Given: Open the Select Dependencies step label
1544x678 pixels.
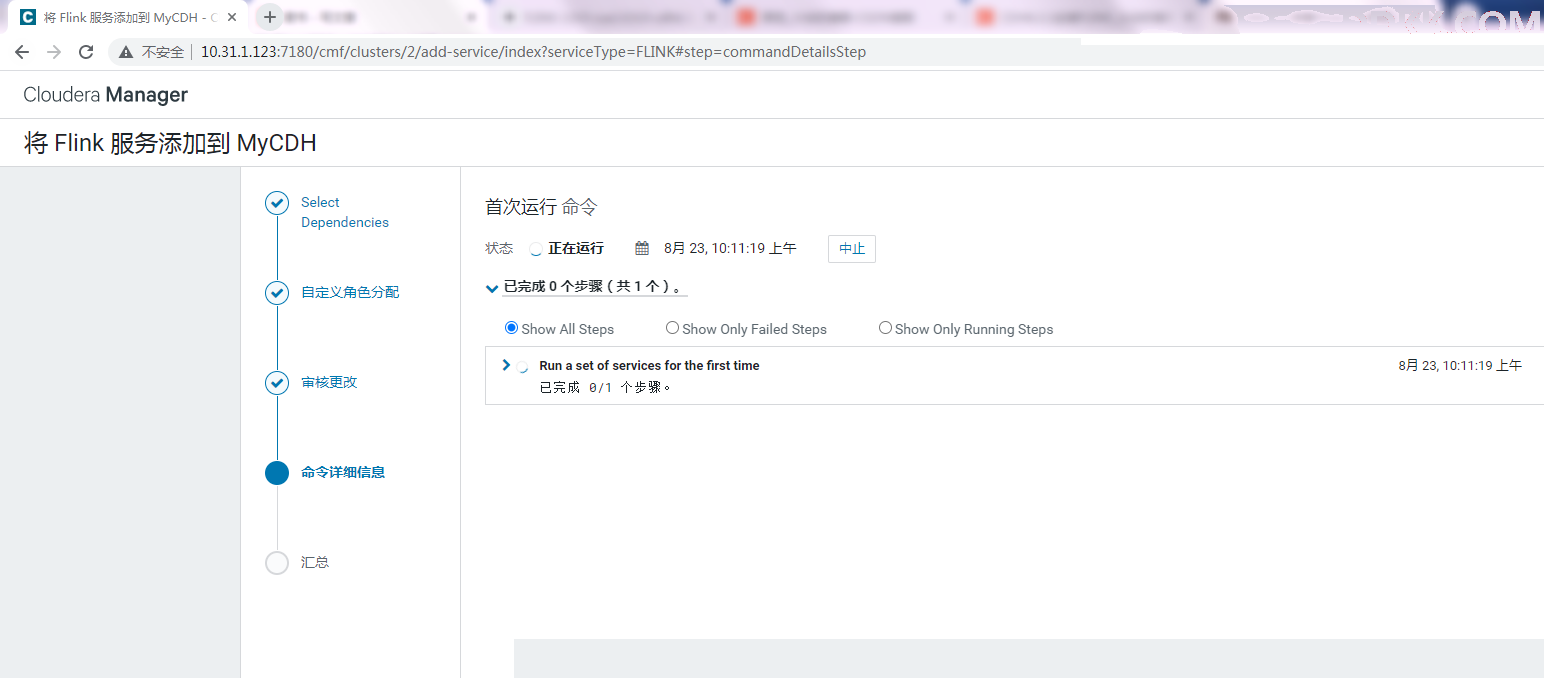Looking at the screenshot, I should point(345,212).
